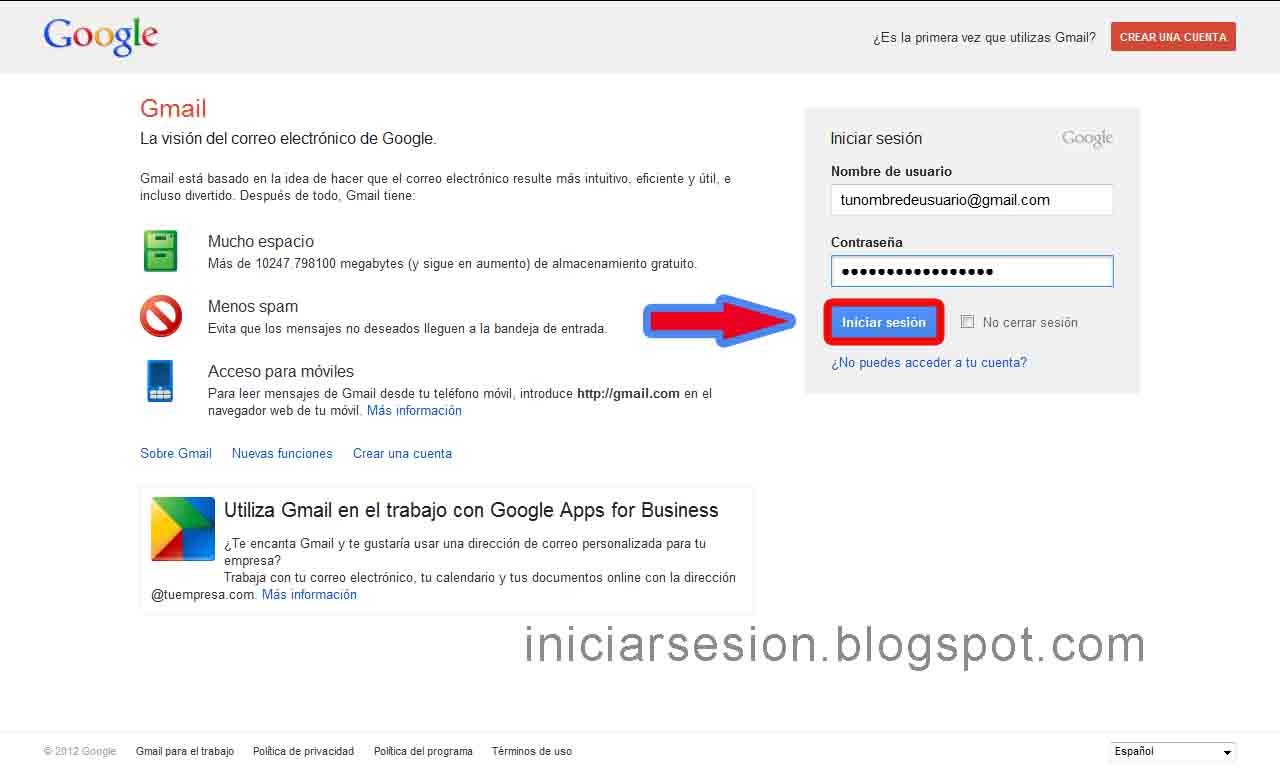Open the Política de privacidad footer link

(303, 751)
